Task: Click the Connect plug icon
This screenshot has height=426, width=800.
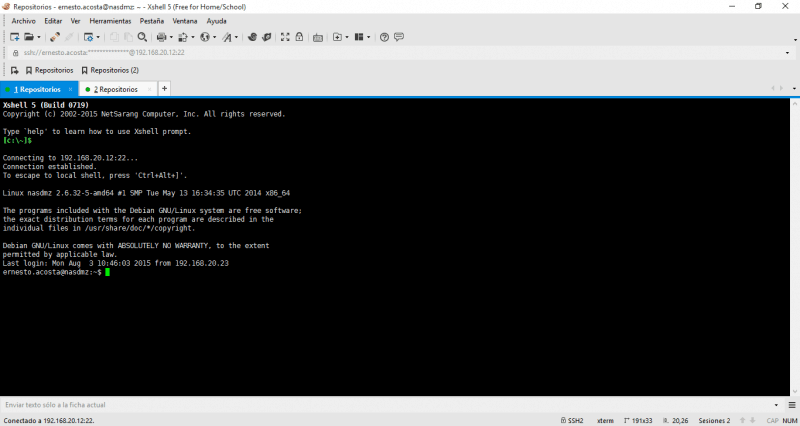Action: click(55, 37)
